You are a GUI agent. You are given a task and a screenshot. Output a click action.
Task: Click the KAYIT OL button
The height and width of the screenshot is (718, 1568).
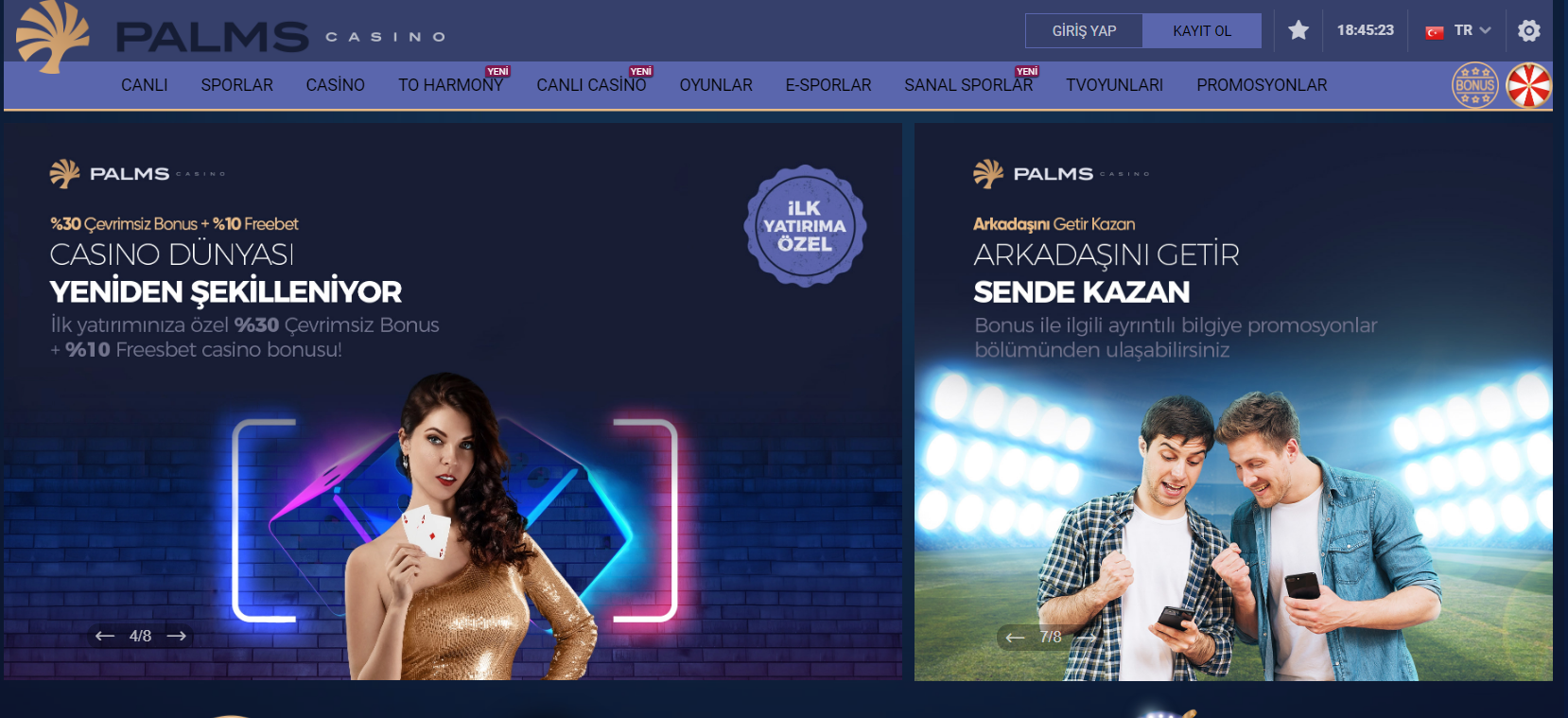[x=1202, y=30]
